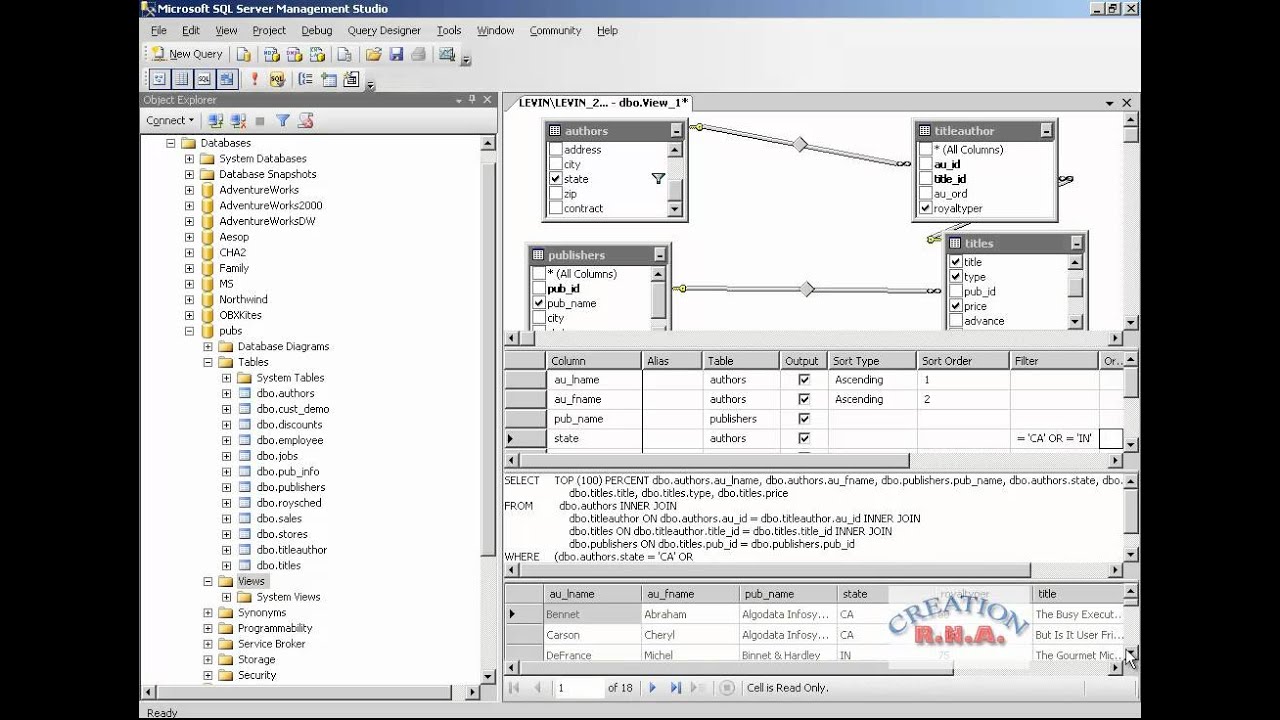The image size is (1280, 720).
Task: Uncheck royaltyper in titleauthor table
Action: click(x=925, y=208)
